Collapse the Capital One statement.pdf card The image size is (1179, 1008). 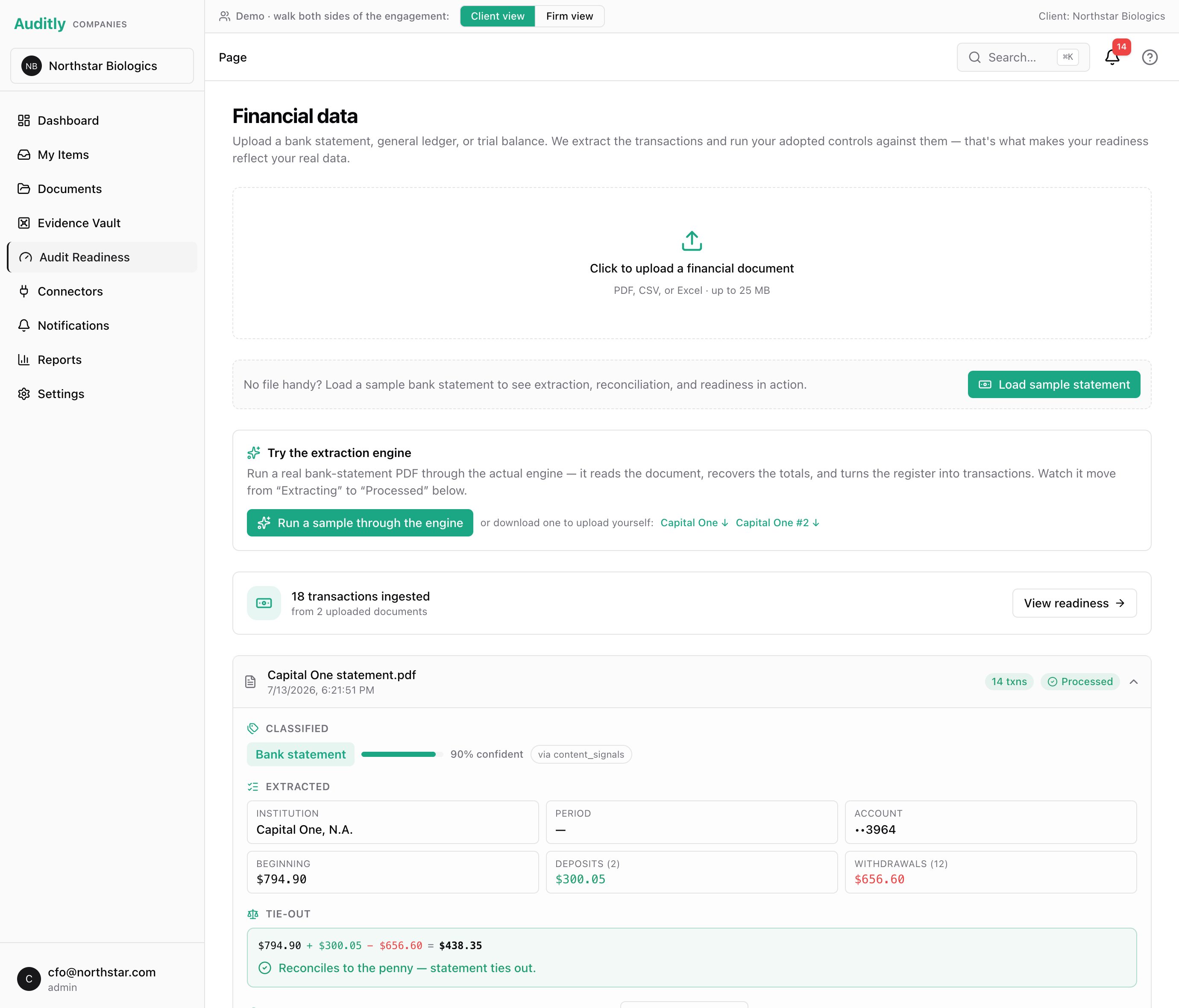(x=1133, y=682)
